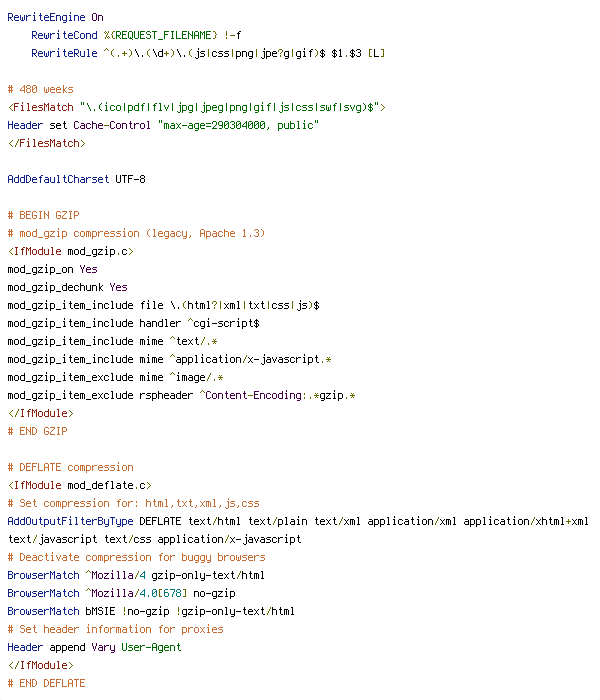The image size is (600, 700).
Task: Click the mod_gzip_dechunk Yes line
Action: 67,287
